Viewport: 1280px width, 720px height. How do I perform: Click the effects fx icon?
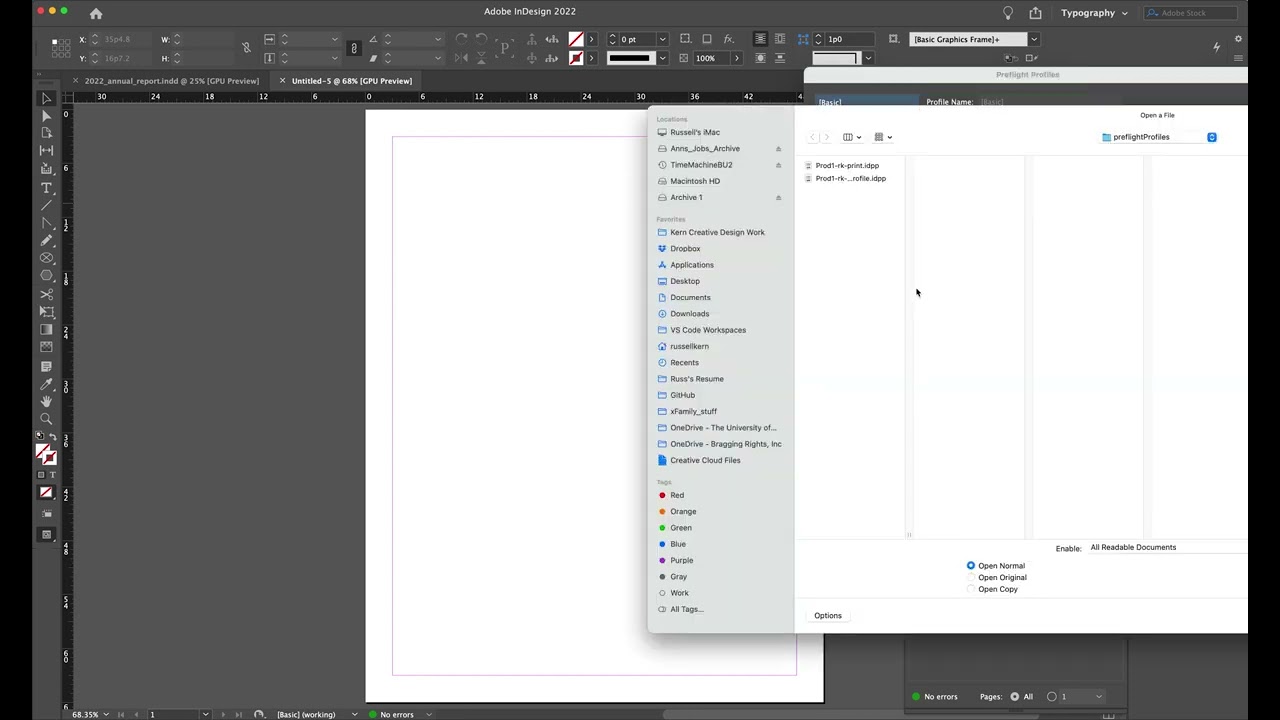[x=728, y=39]
